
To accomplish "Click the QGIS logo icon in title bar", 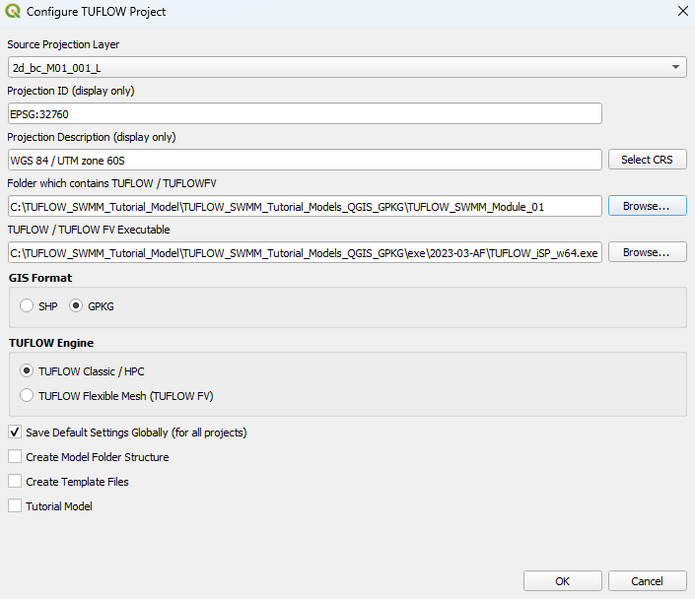I will point(13,12).
